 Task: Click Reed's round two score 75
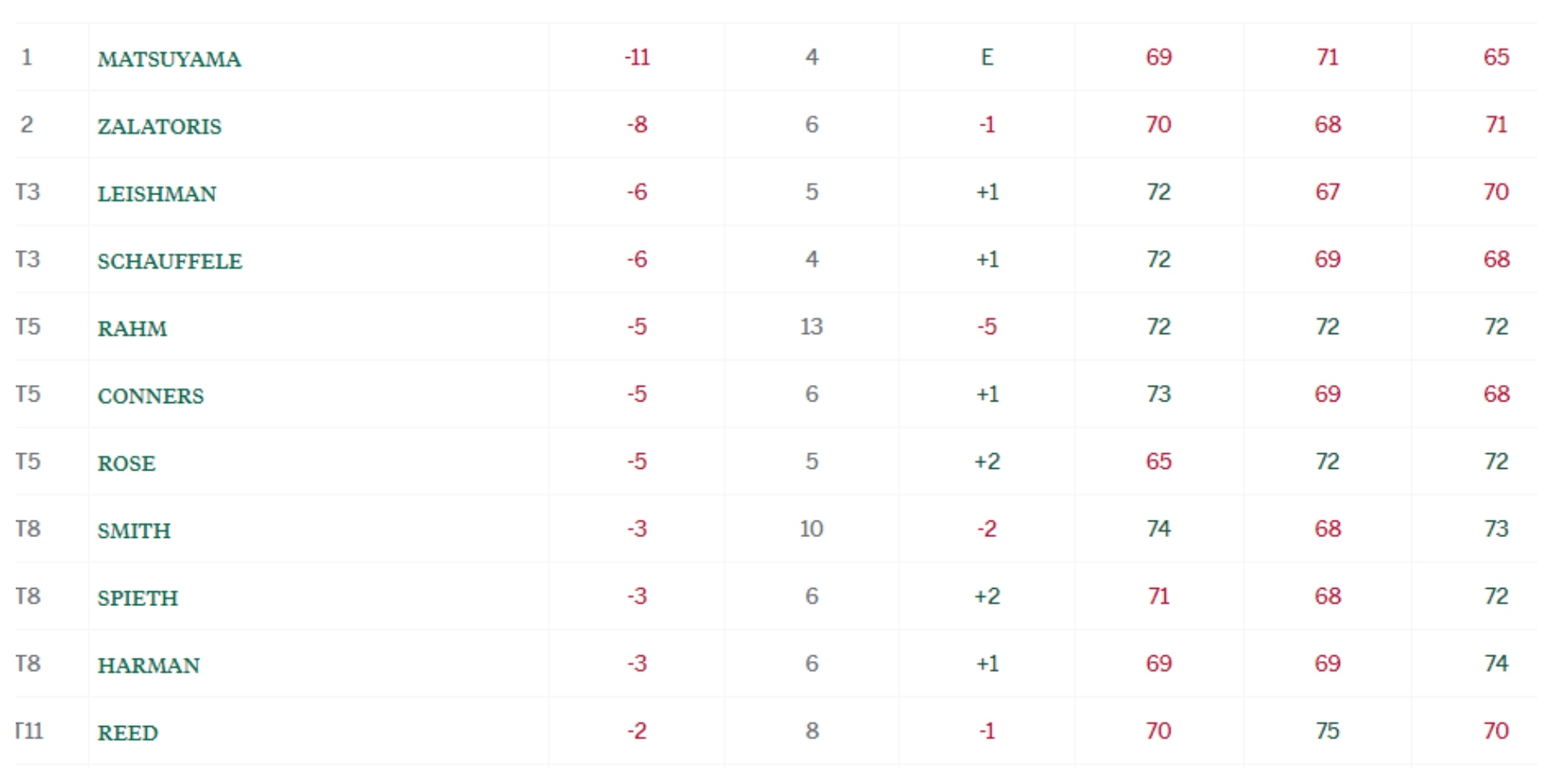pos(1327,731)
